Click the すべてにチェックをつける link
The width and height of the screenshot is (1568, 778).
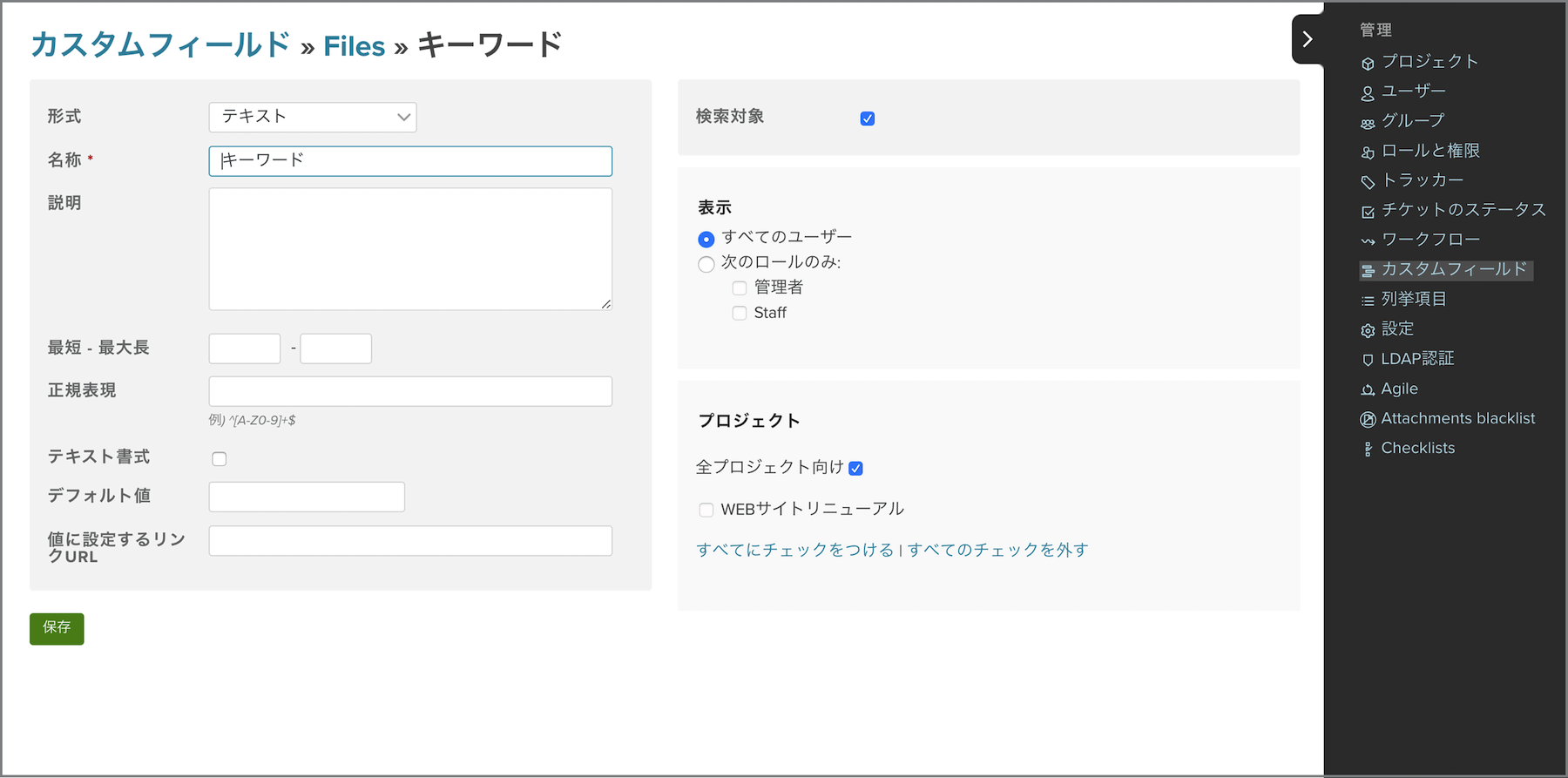(x=795, y=550)
